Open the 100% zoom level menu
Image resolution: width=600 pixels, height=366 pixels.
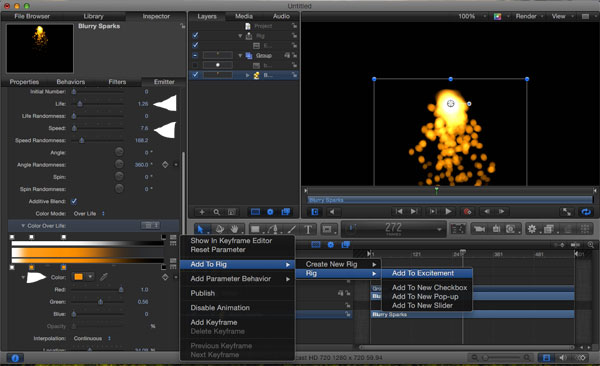(x=472, y=16)
